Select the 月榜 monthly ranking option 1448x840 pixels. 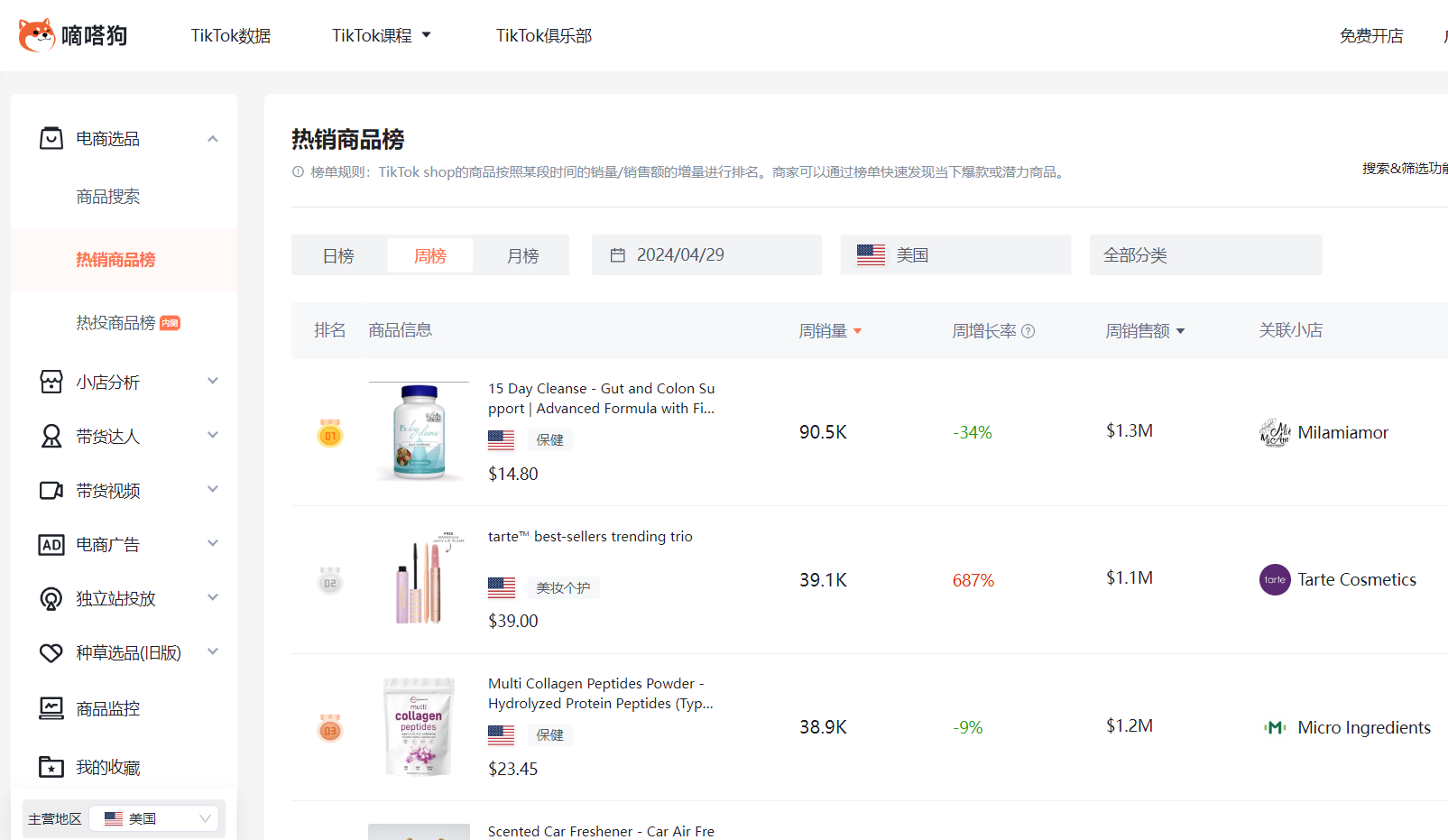522,256
